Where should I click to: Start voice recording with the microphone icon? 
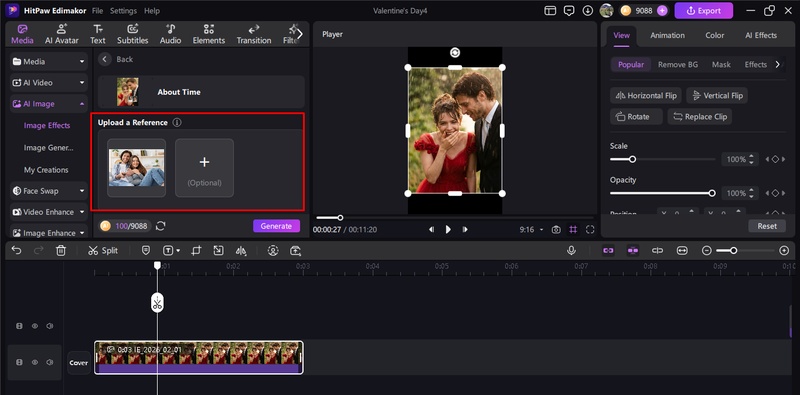pos(571,251)
